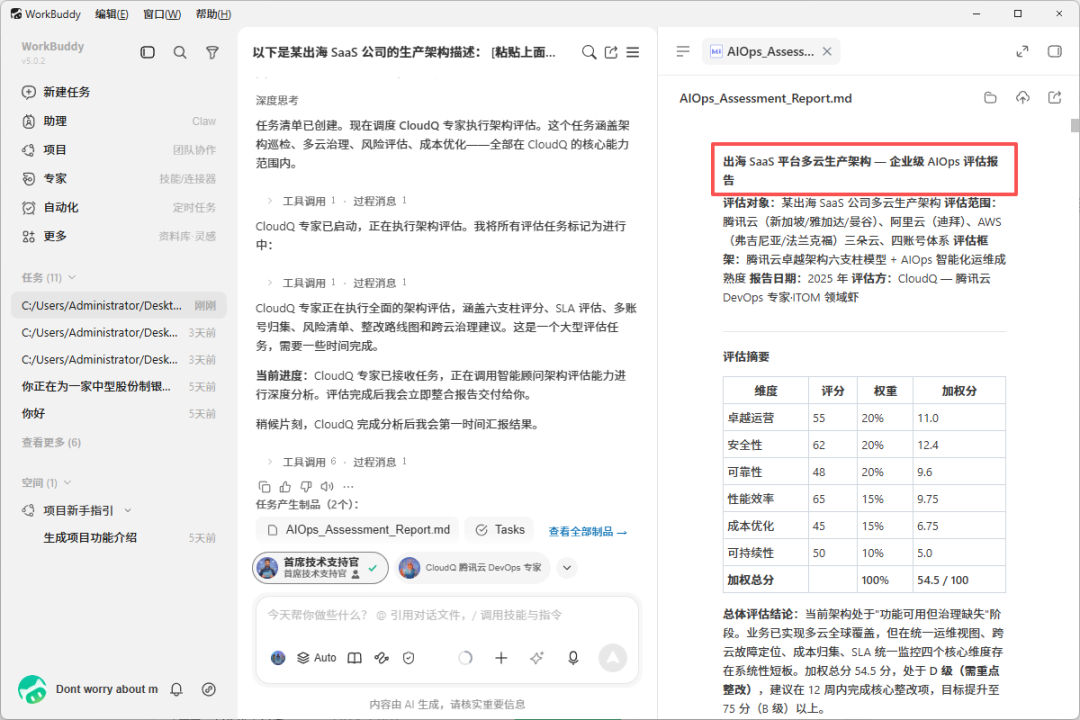Expand first 工具调用 1 details
1080x720 pixels.
pyautogui.click(x=302, y=200)
